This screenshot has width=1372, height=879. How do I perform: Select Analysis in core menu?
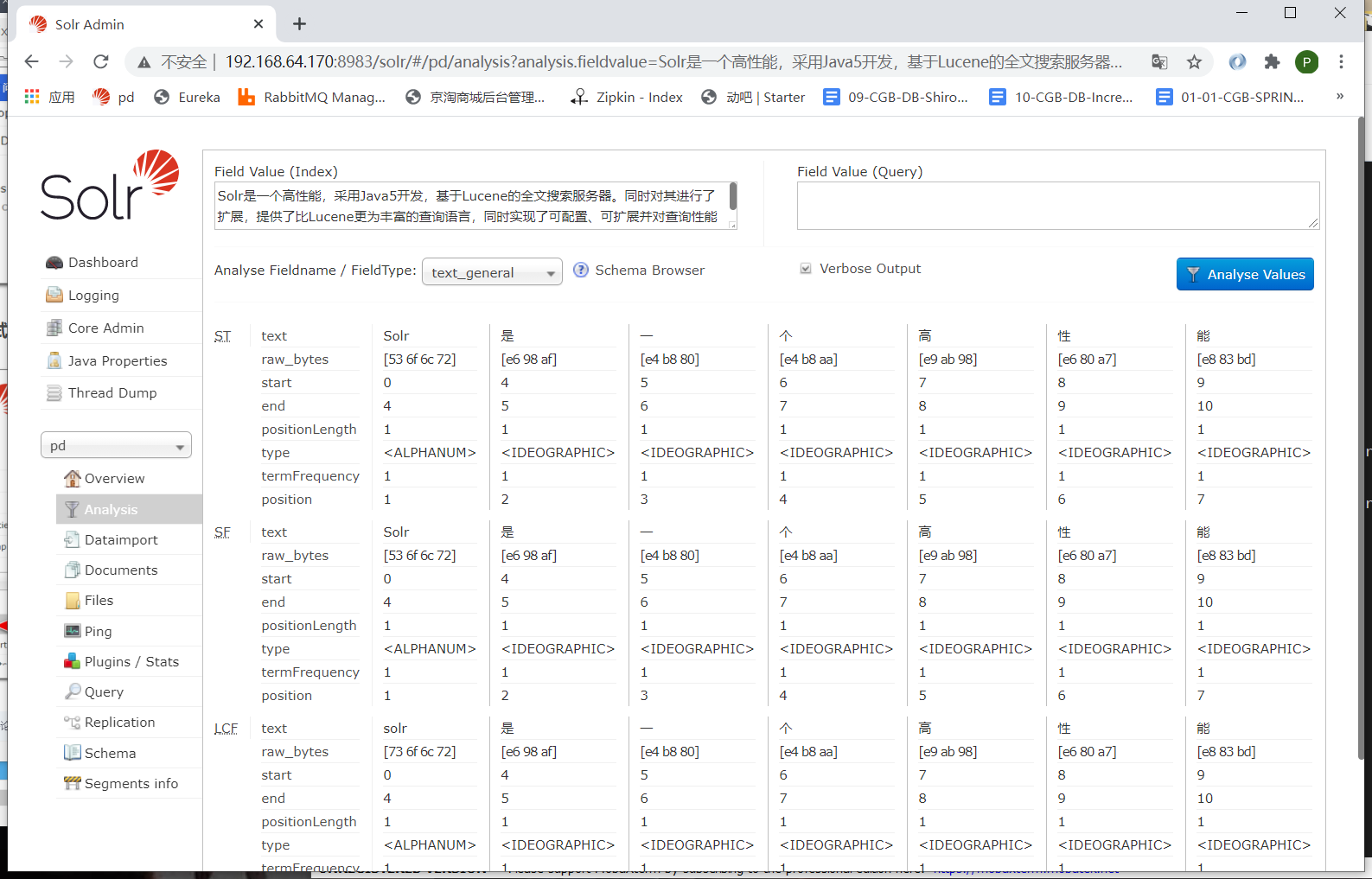tap(129, 510)
